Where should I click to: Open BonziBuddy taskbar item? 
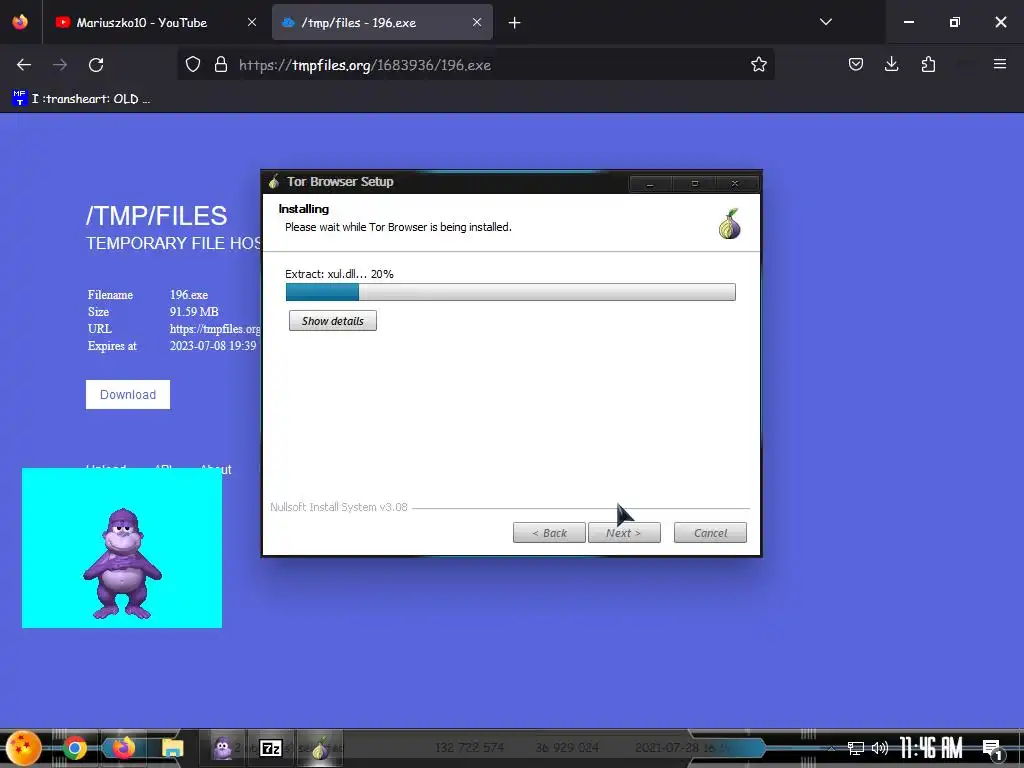pos(223,748)
